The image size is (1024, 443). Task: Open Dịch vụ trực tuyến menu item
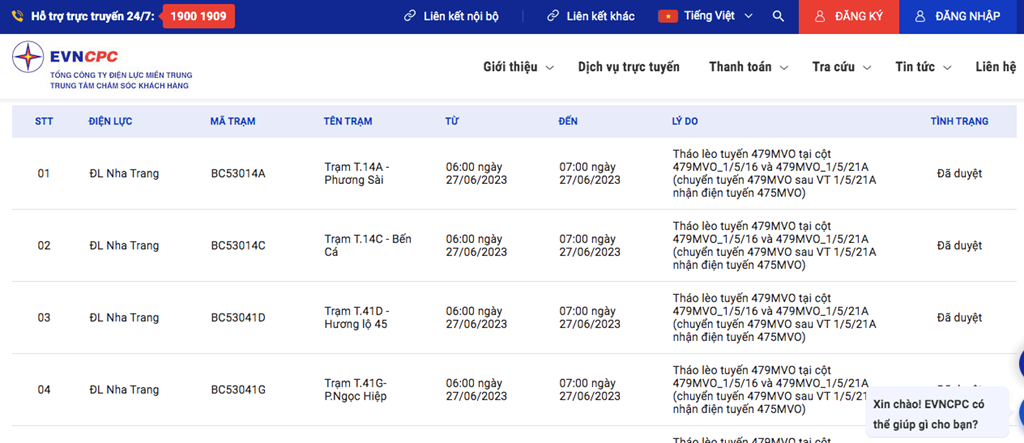tap(628, 67)
